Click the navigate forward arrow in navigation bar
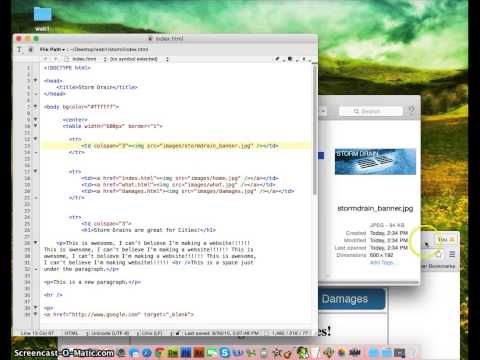 pos(55,59)
